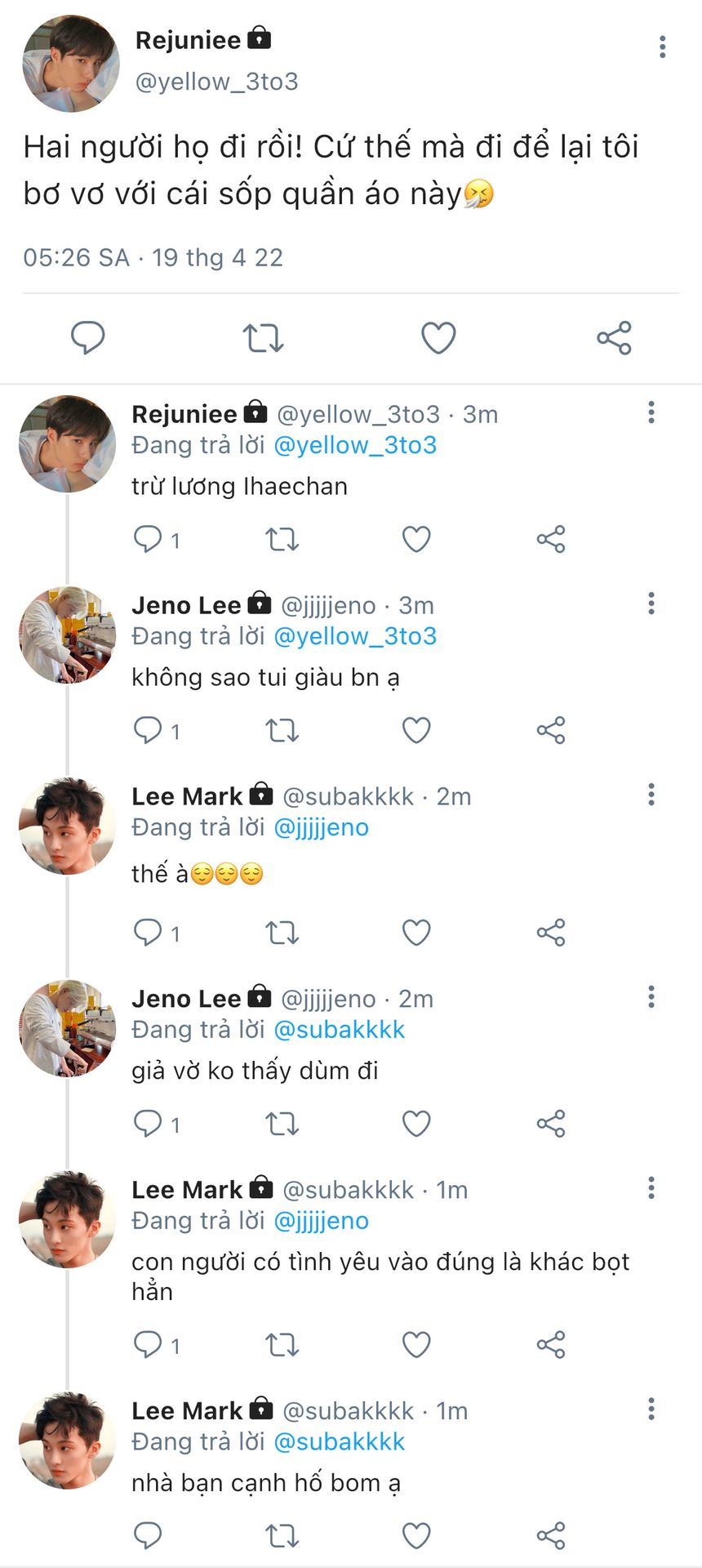The width and height of the screenshot is (702, 1568).
Task: Share the reply "giả vờ ko thấy dùm đi"
Action: [551, 1124]
